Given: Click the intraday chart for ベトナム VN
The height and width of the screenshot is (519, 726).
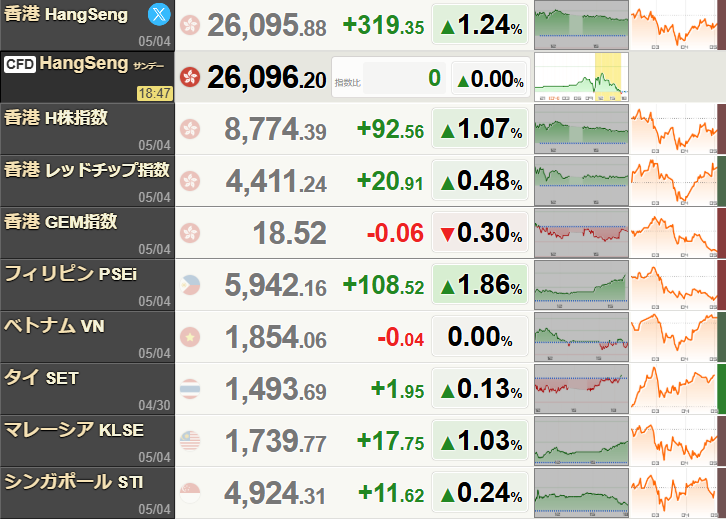Looking at the screenshot, I should point(581,337).
